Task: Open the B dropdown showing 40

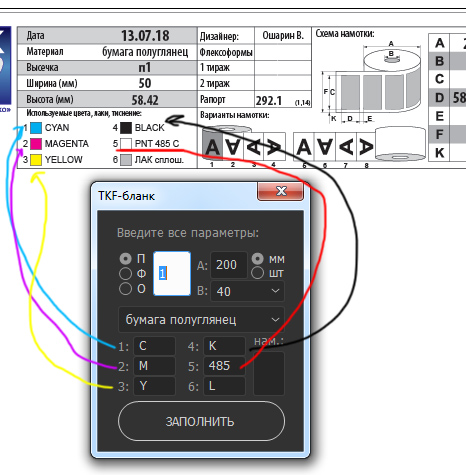Action: pyautogui.click(x=247, y=291)
